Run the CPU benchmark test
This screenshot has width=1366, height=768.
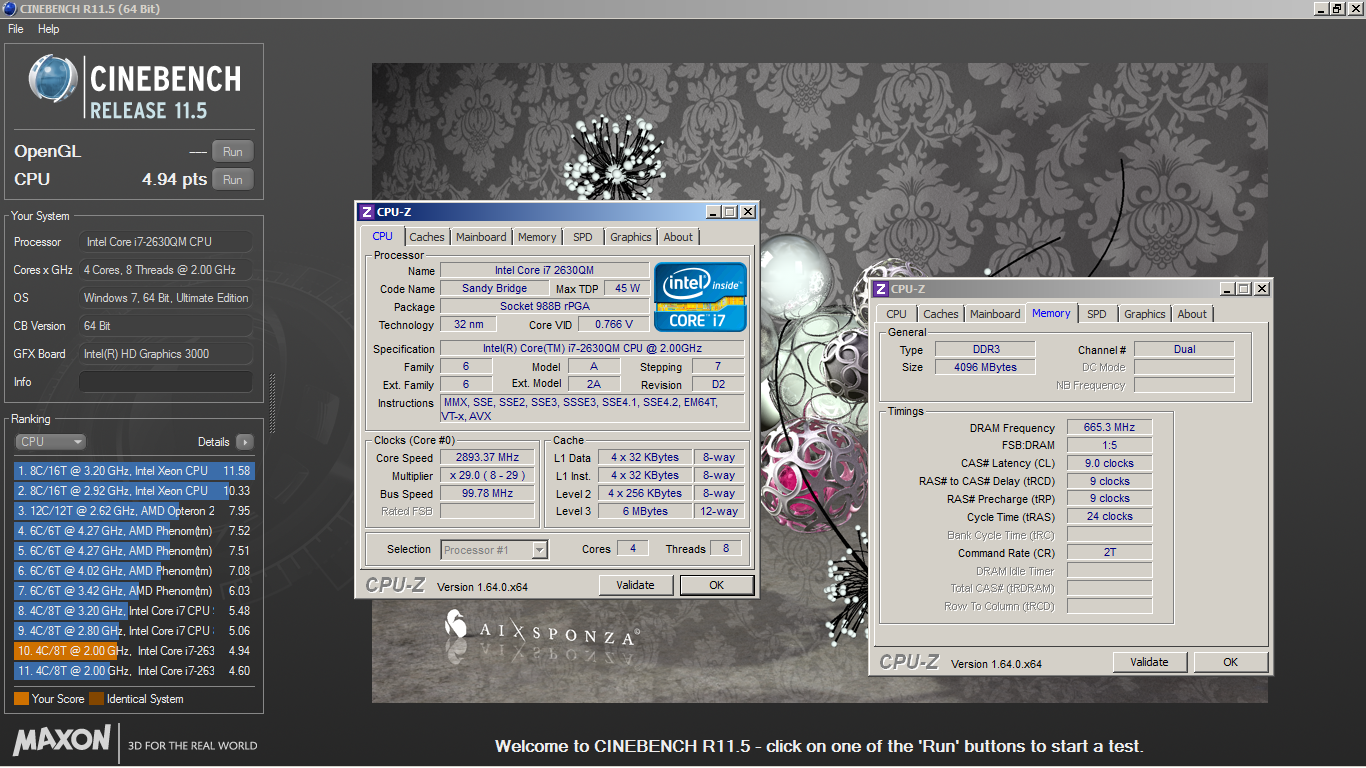click(232, 180)
